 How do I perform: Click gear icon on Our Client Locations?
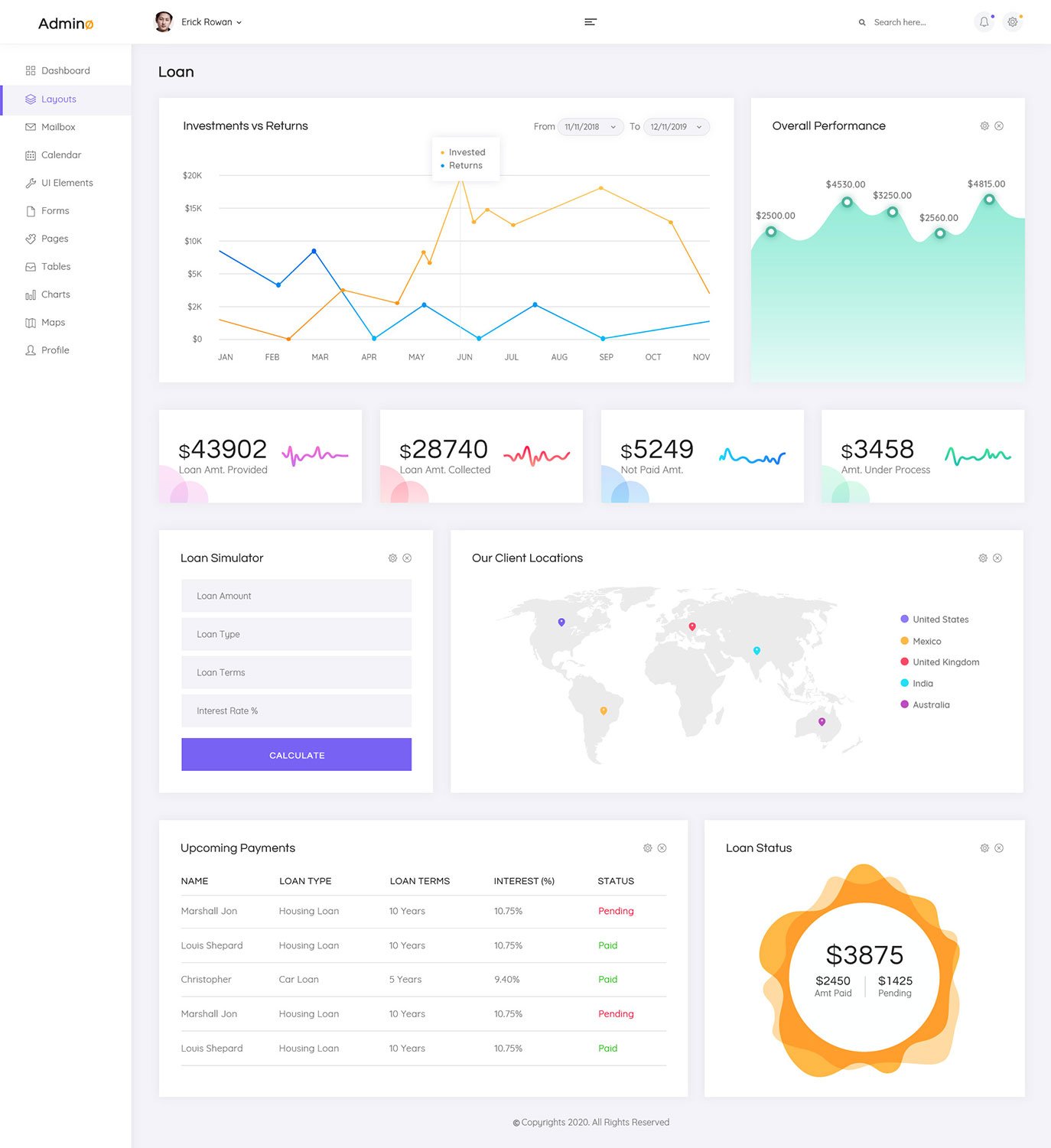click(x=983, y=558)
